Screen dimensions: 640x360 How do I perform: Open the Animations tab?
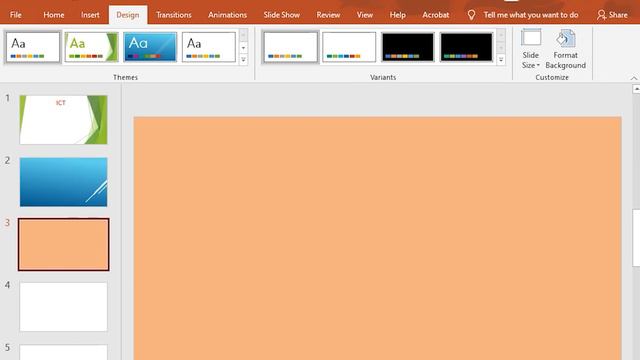tap(227, 15)
